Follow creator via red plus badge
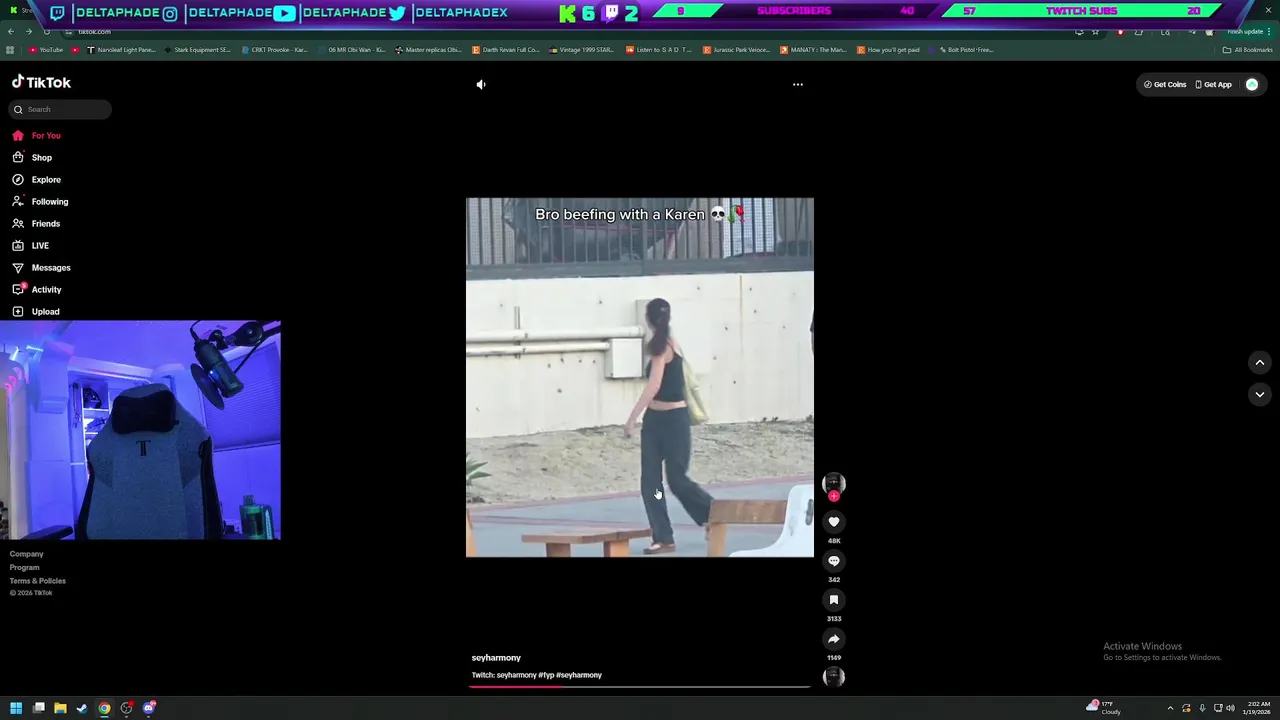The image size is (1280, 720). (x=834, y=496)
